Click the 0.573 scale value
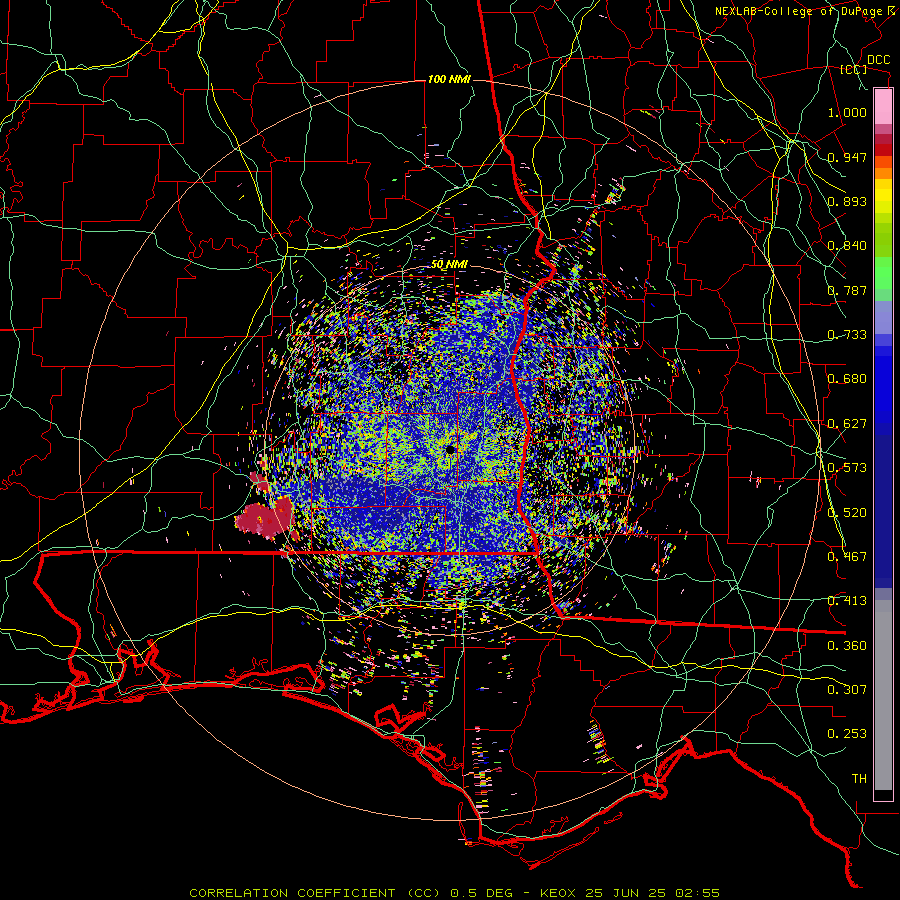 (847, 468)
